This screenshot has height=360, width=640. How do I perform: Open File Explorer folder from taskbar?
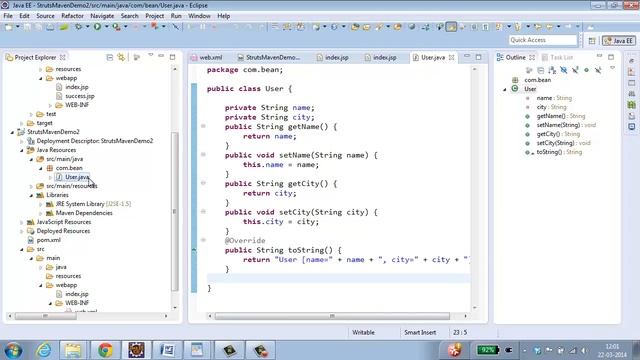pos(73,350)
